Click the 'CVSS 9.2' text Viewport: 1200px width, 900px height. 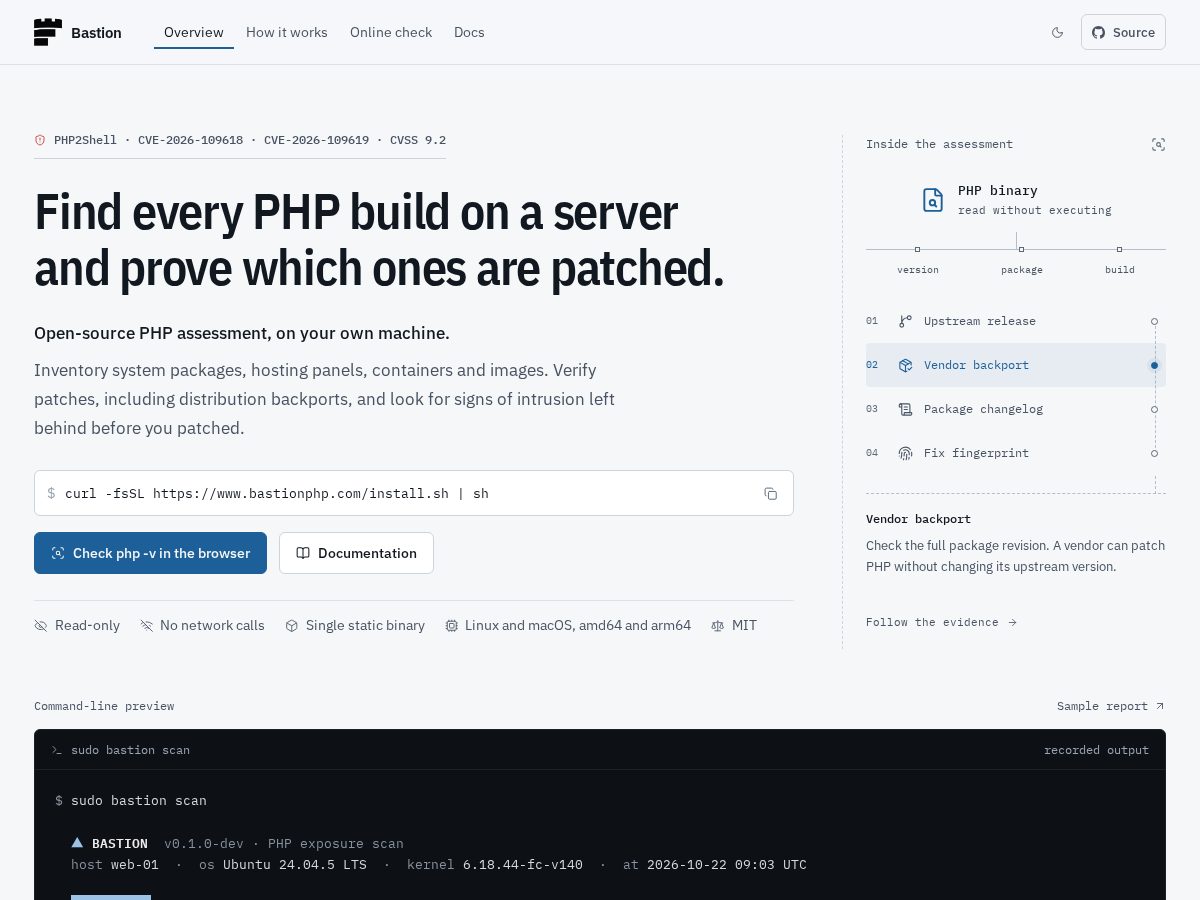click(x=418, y=140)
